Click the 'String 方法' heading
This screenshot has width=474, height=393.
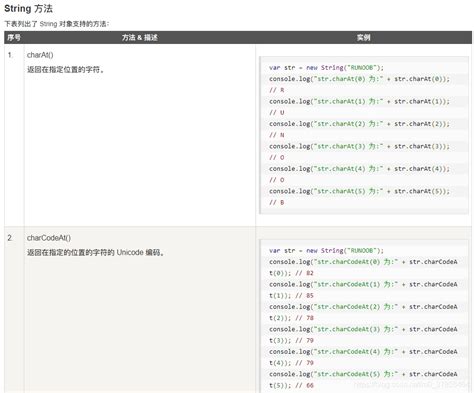[28, 9]
